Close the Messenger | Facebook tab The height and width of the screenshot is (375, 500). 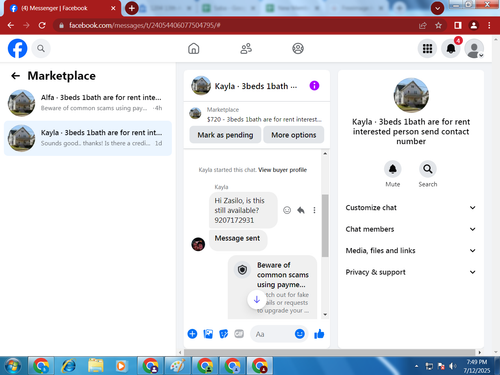pyautogui.click(x=113, y=8)
